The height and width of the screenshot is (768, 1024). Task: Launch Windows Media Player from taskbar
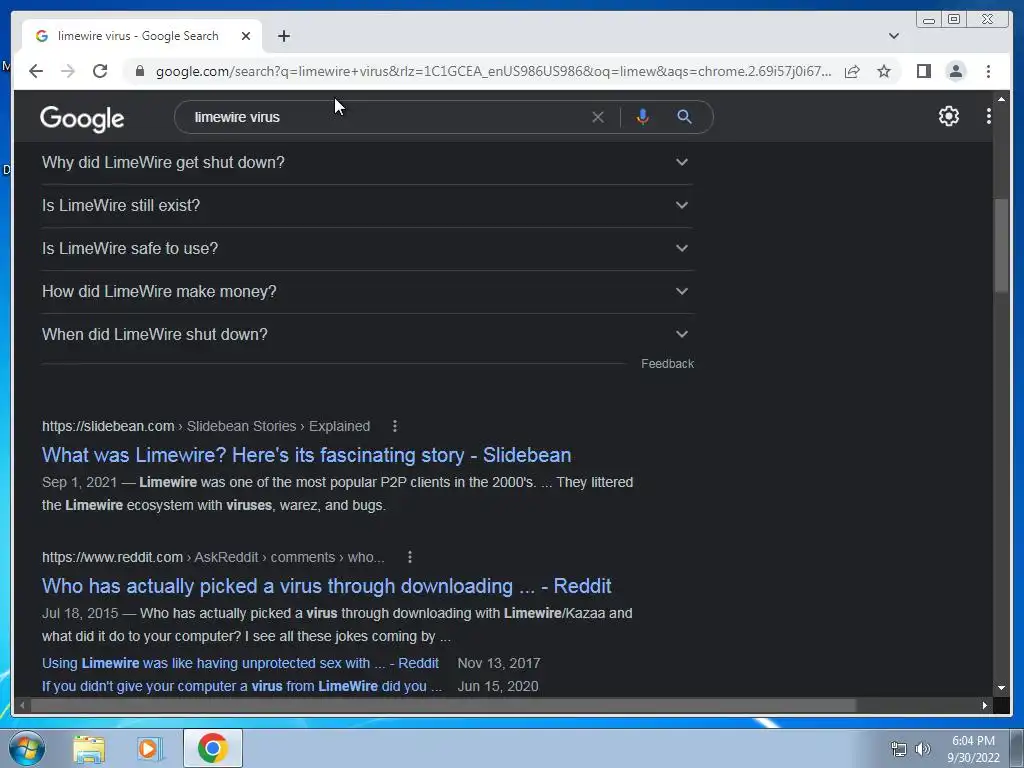point(150,749)
